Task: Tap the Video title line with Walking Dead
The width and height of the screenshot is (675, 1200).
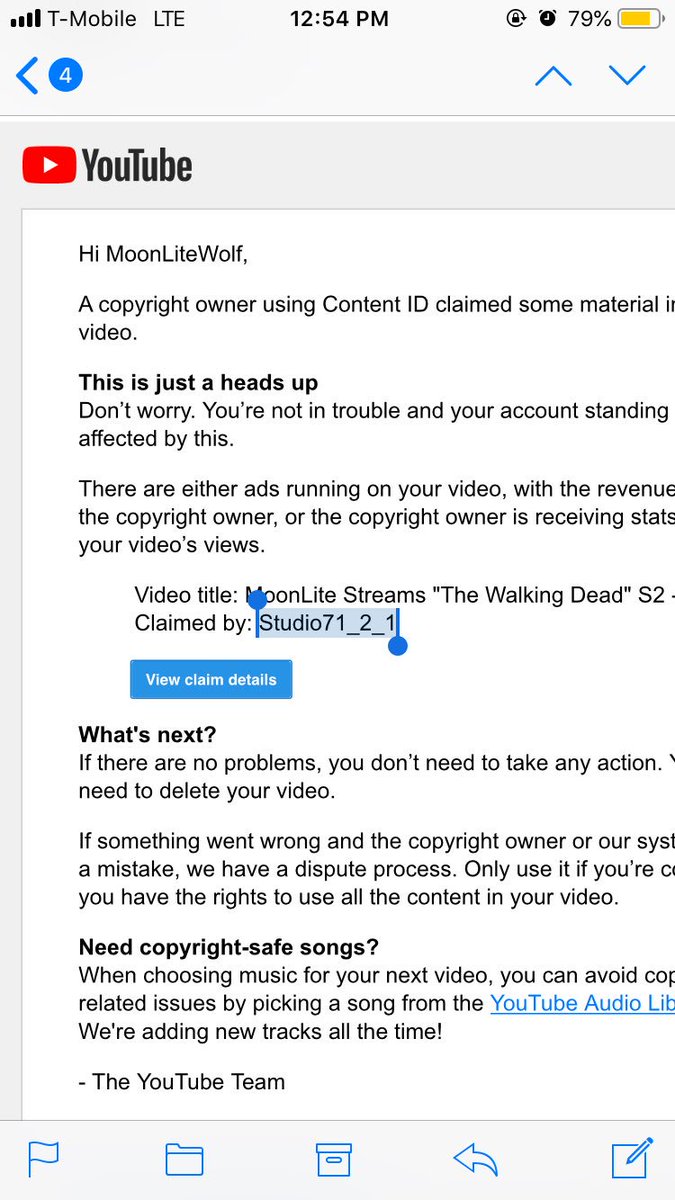Action: [x=405, y=595]
